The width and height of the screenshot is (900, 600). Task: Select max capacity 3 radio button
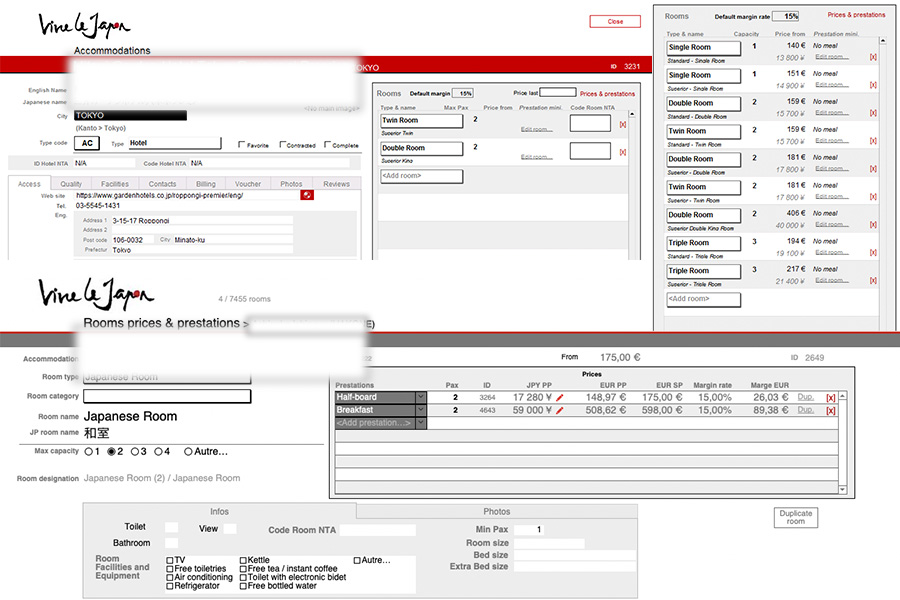pos(134,452)
